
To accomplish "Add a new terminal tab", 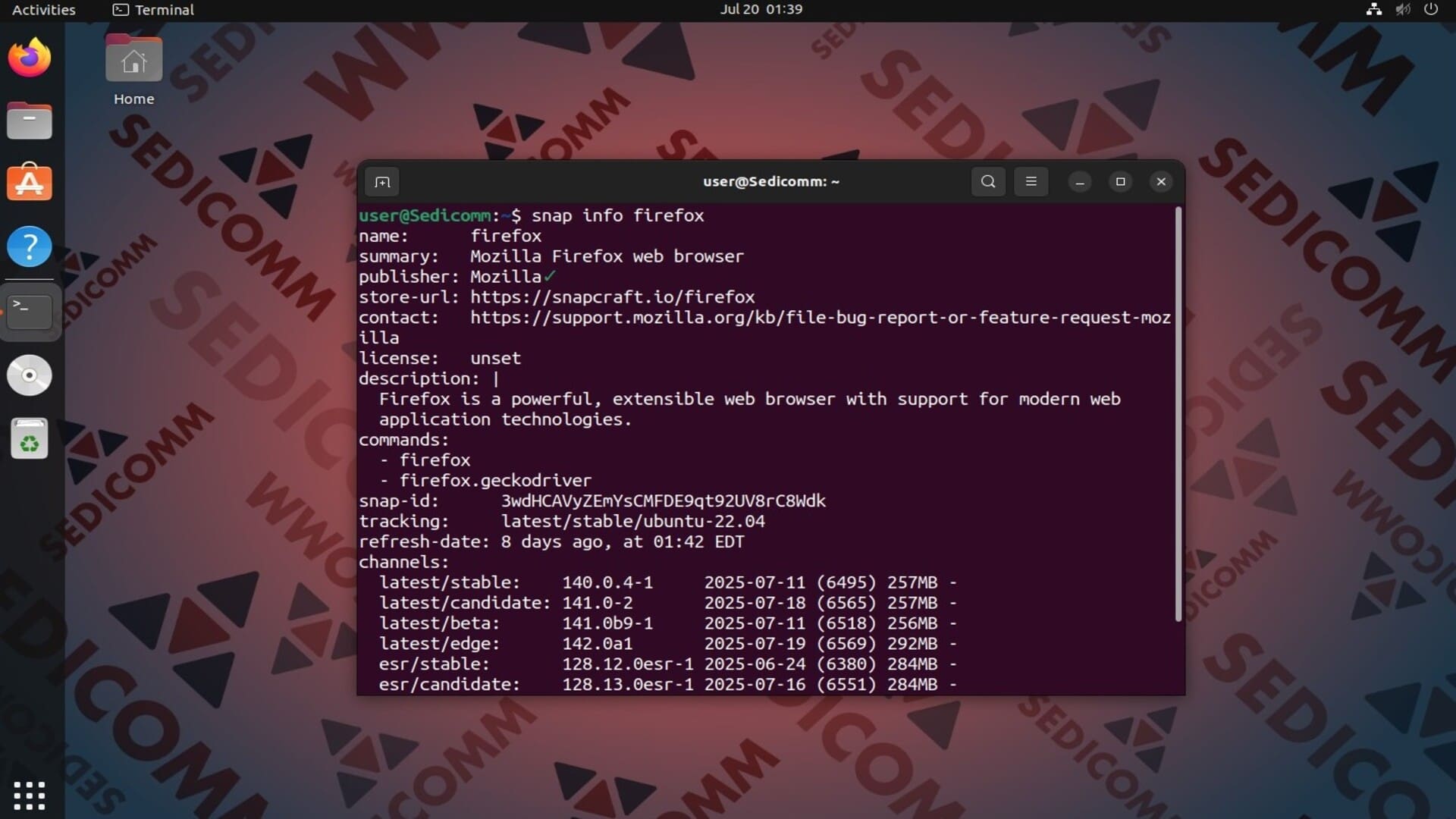I will pyautogui.click(x=382, y=182).
